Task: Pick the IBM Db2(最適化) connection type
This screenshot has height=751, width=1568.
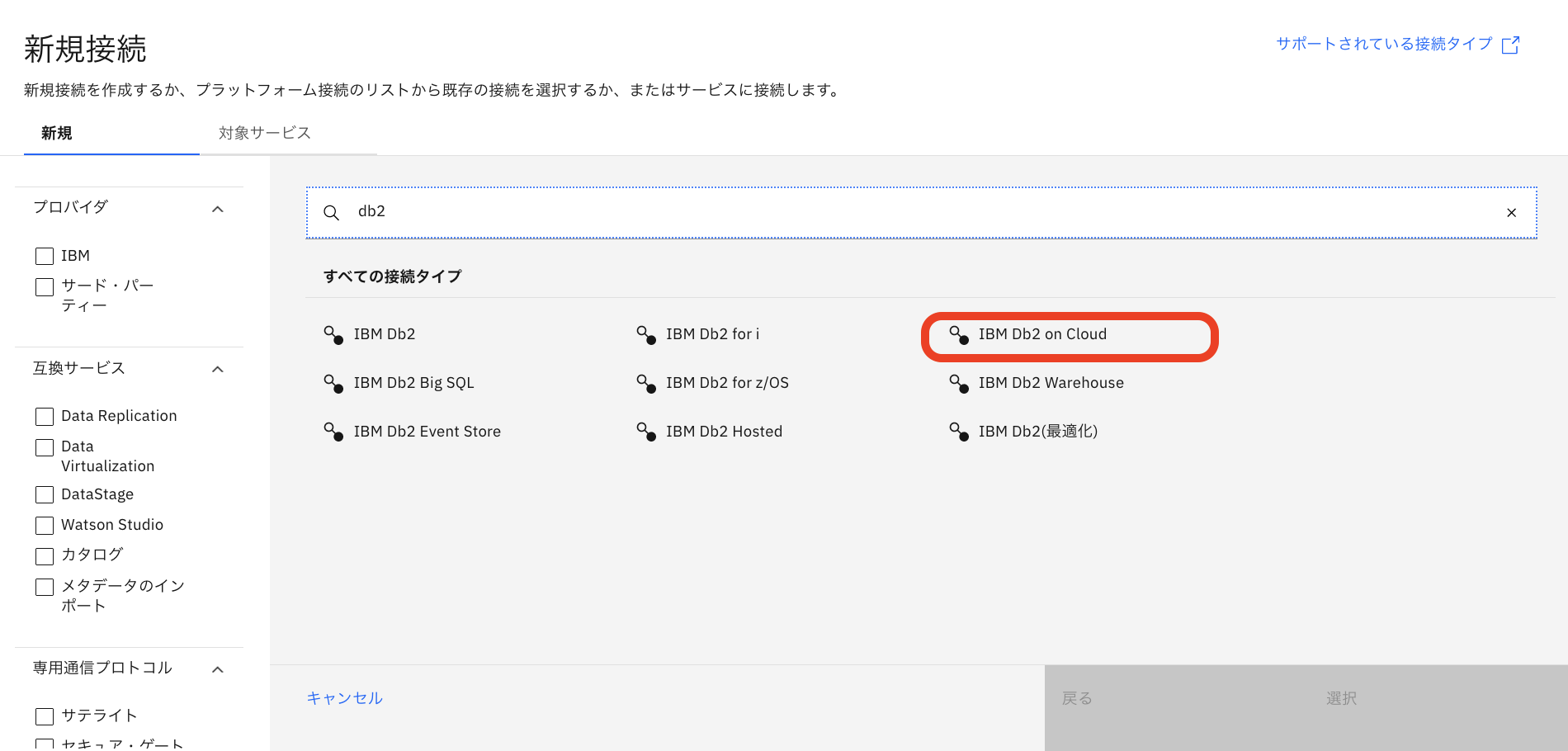Action: (1037, 431)
